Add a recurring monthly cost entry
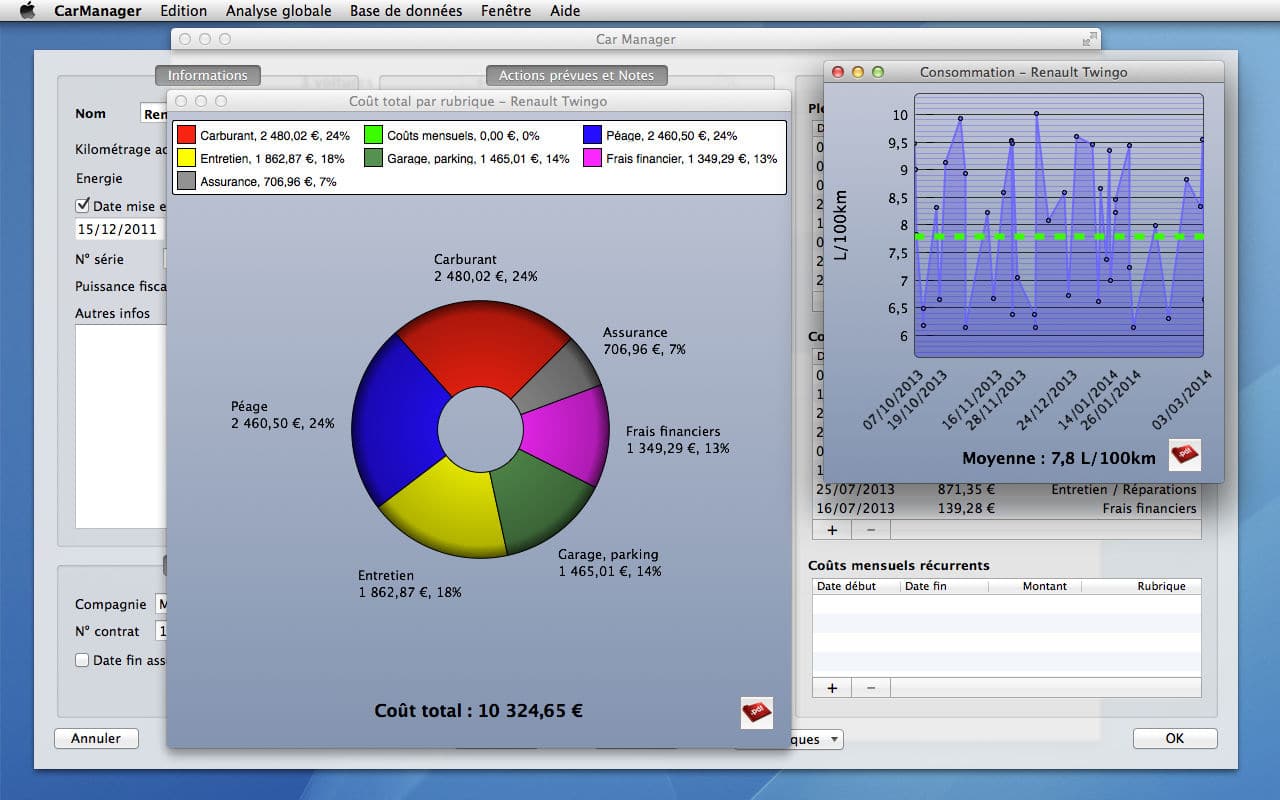The height and width of the screenshot is (800, 1280). tap(832, 688)
